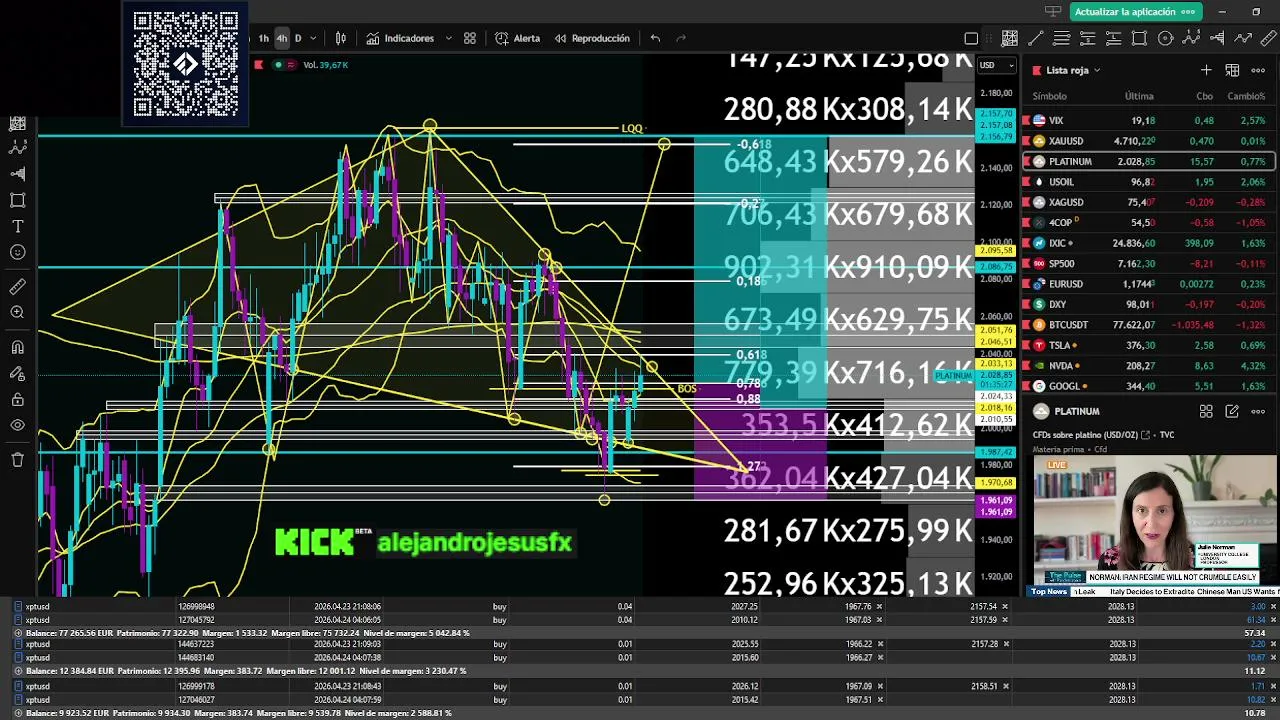Select the ruler measure tool in left sidebar
The height and width of the screenshot is (720, 1280).
[17, 286]
